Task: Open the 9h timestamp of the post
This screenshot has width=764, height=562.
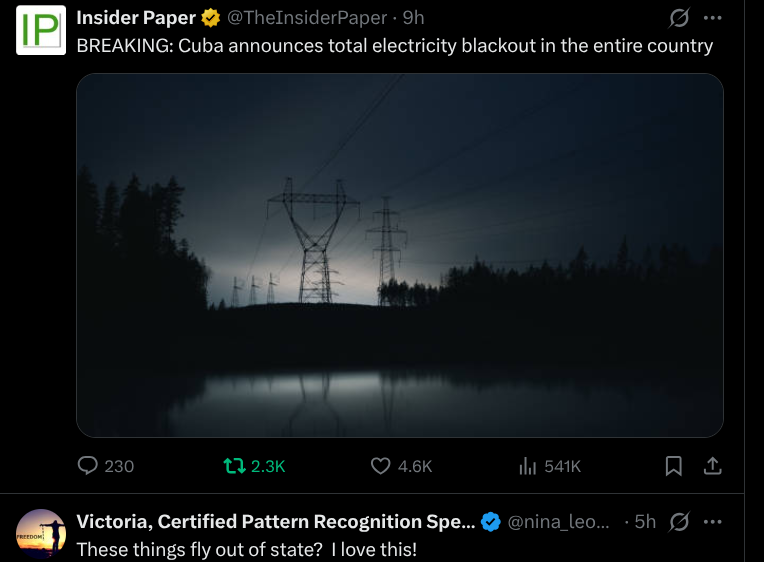Action: tap(414, 18)
